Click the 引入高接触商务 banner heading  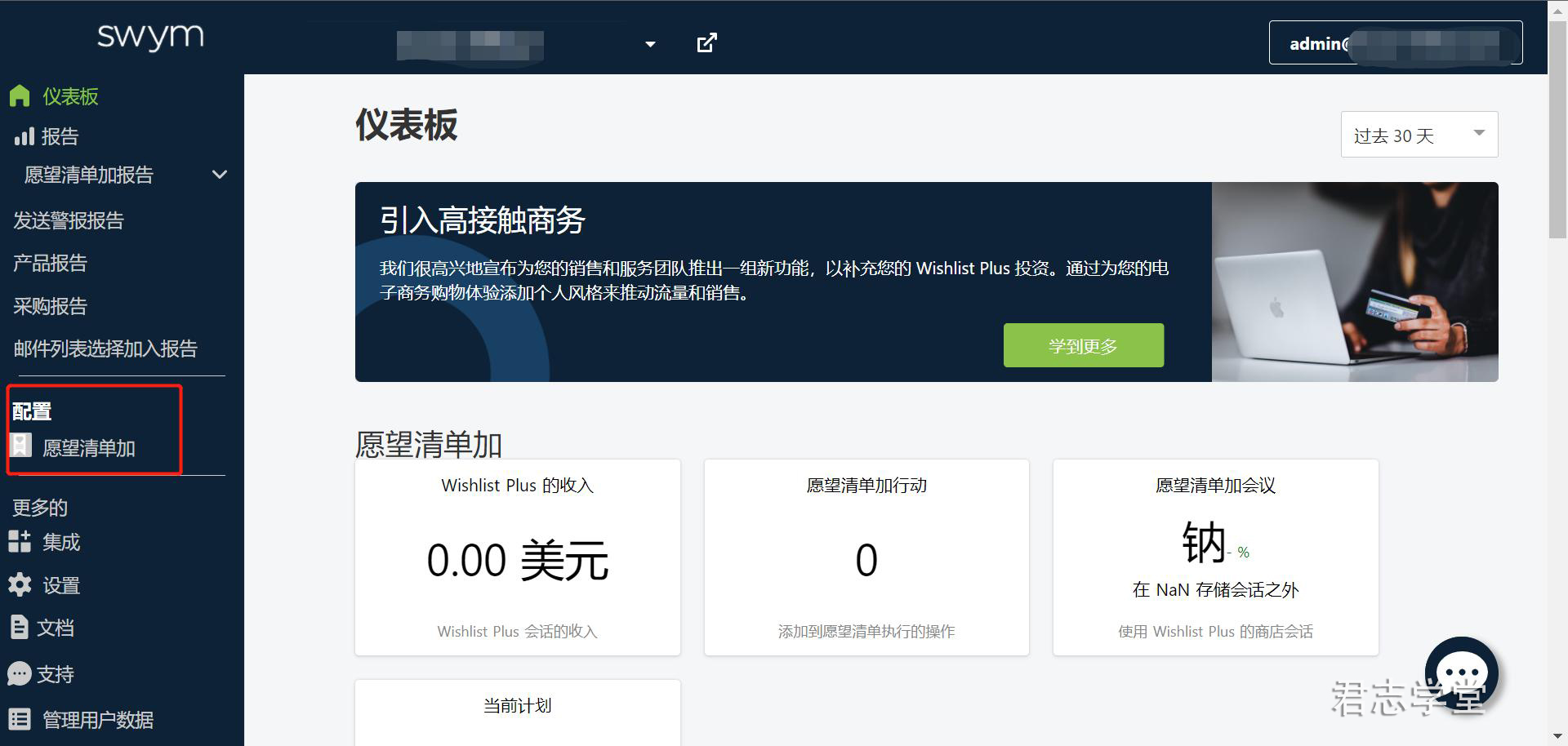click(483, 220)
